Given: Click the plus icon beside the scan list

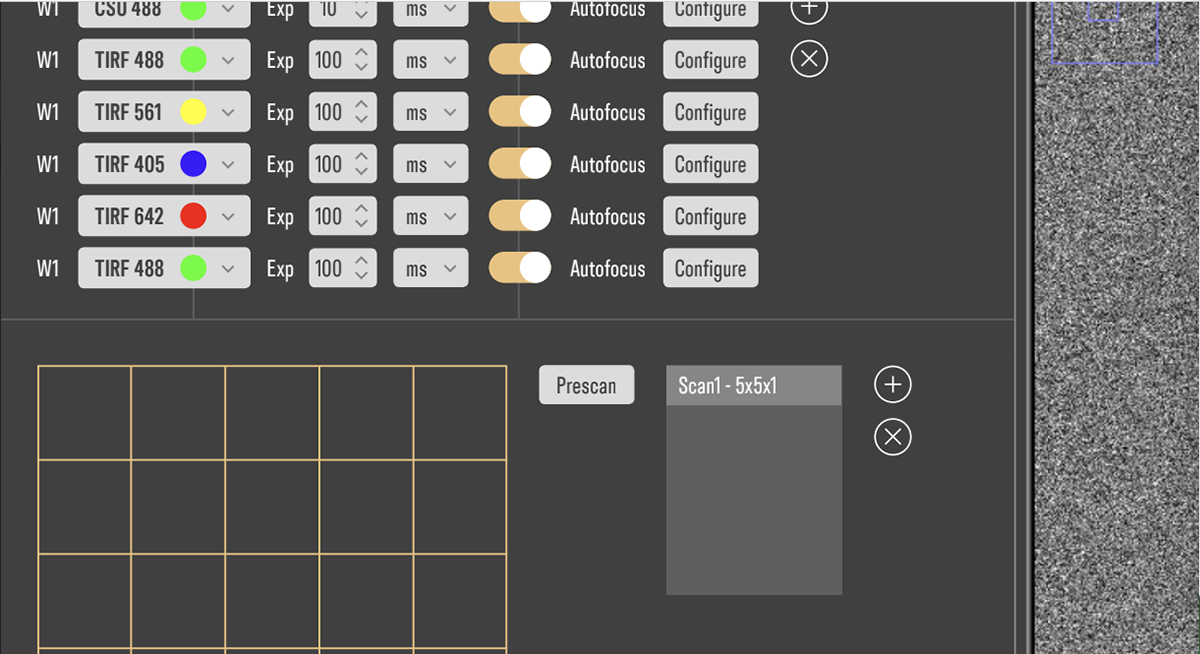Looking at the screenshot, I should 893,384.
